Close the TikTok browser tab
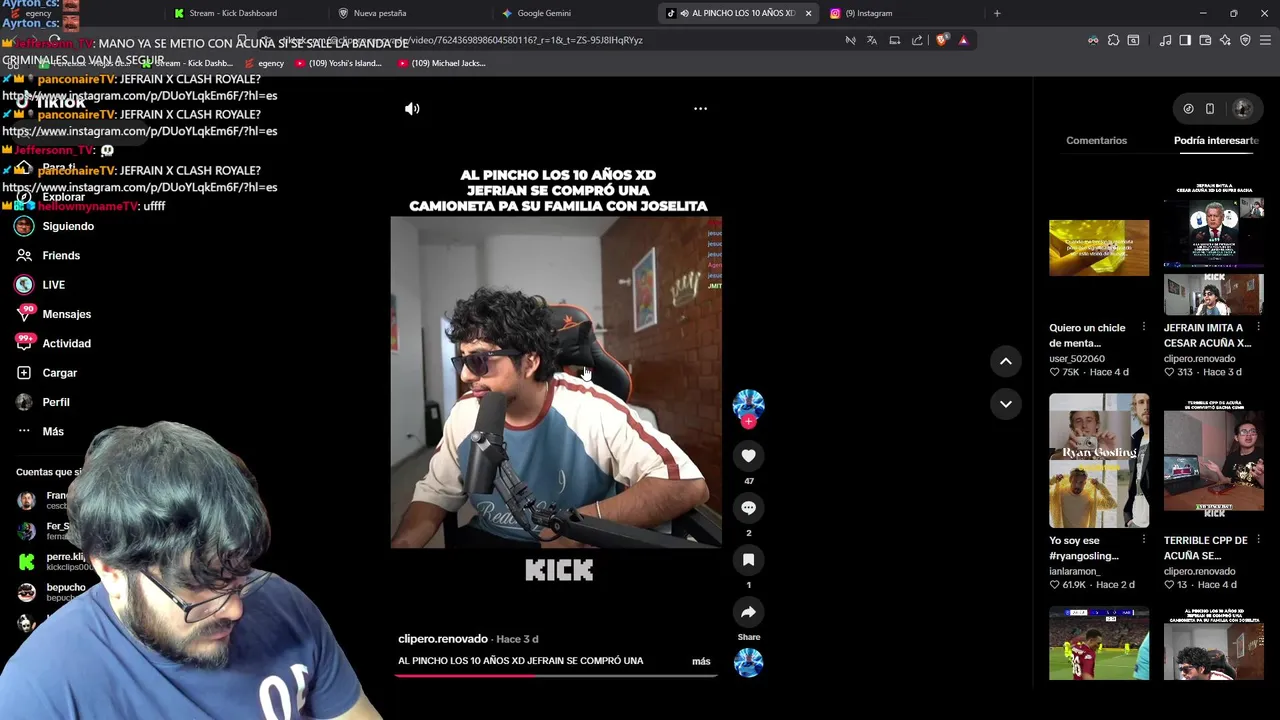Image resolution: width=1280 pixels, height=720 pixels. pyautogui.click(x=808, y=13)
